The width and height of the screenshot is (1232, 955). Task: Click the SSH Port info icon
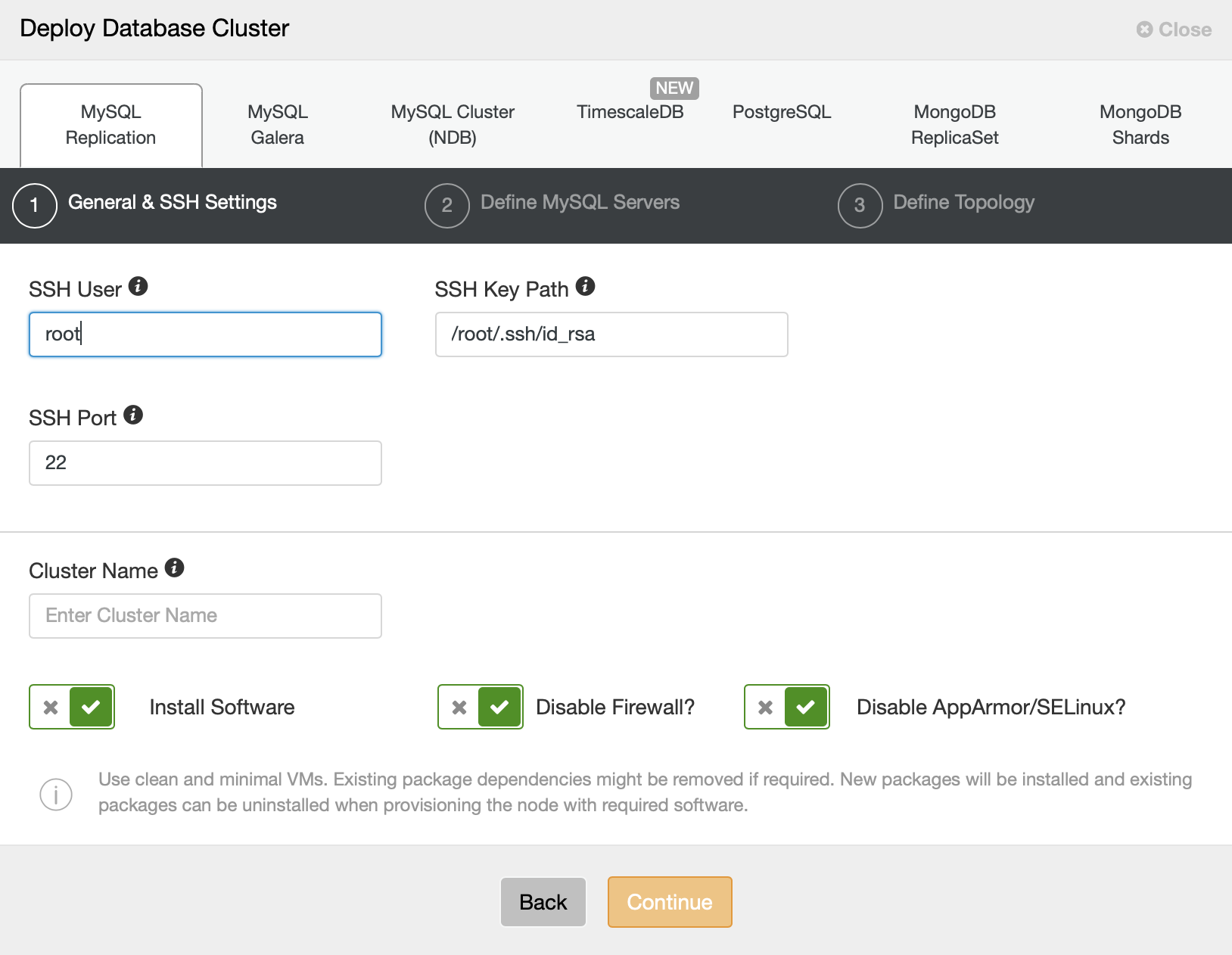(x=133, y=415)
